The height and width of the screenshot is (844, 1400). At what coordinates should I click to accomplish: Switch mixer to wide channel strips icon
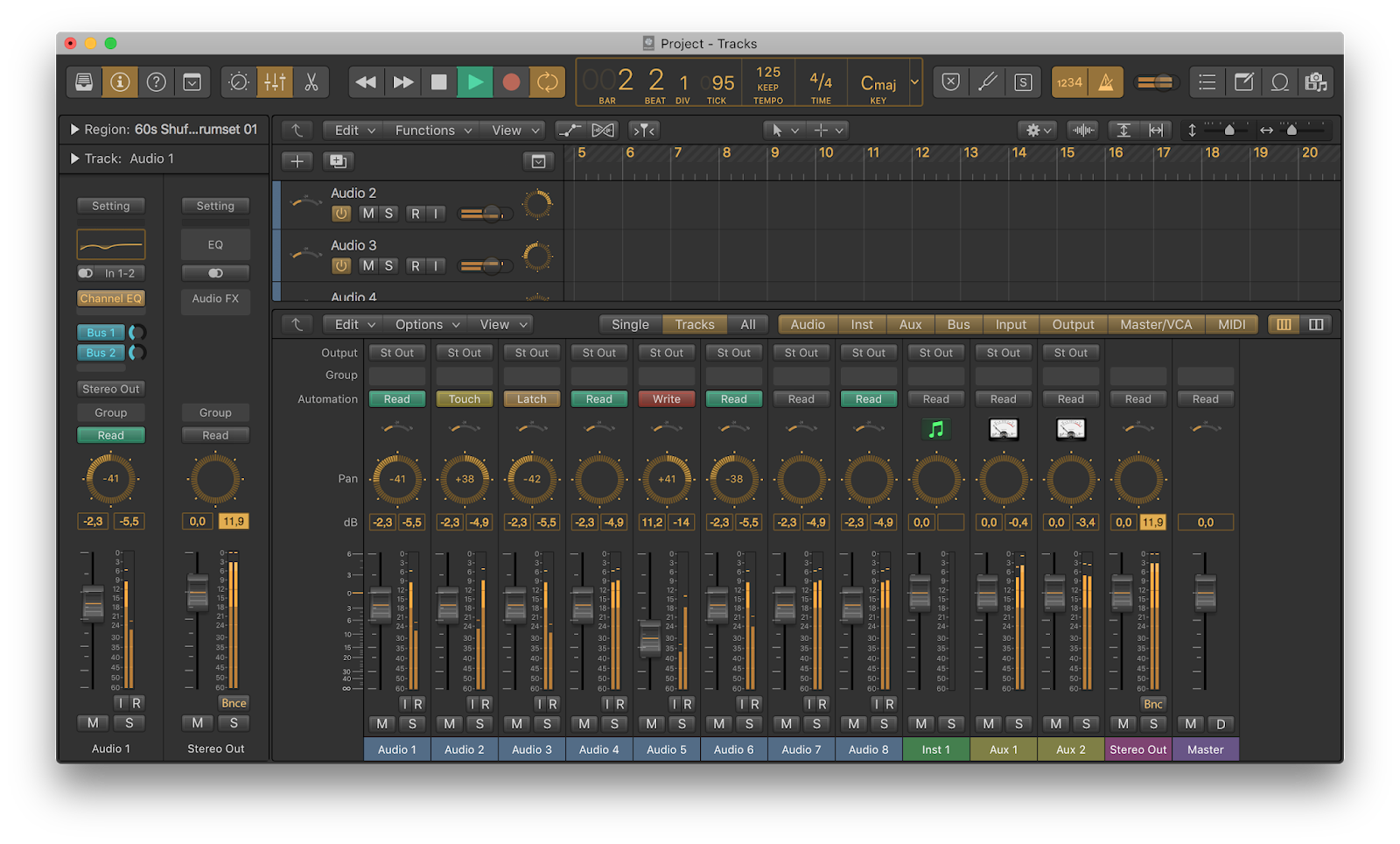coord(1316,325)
